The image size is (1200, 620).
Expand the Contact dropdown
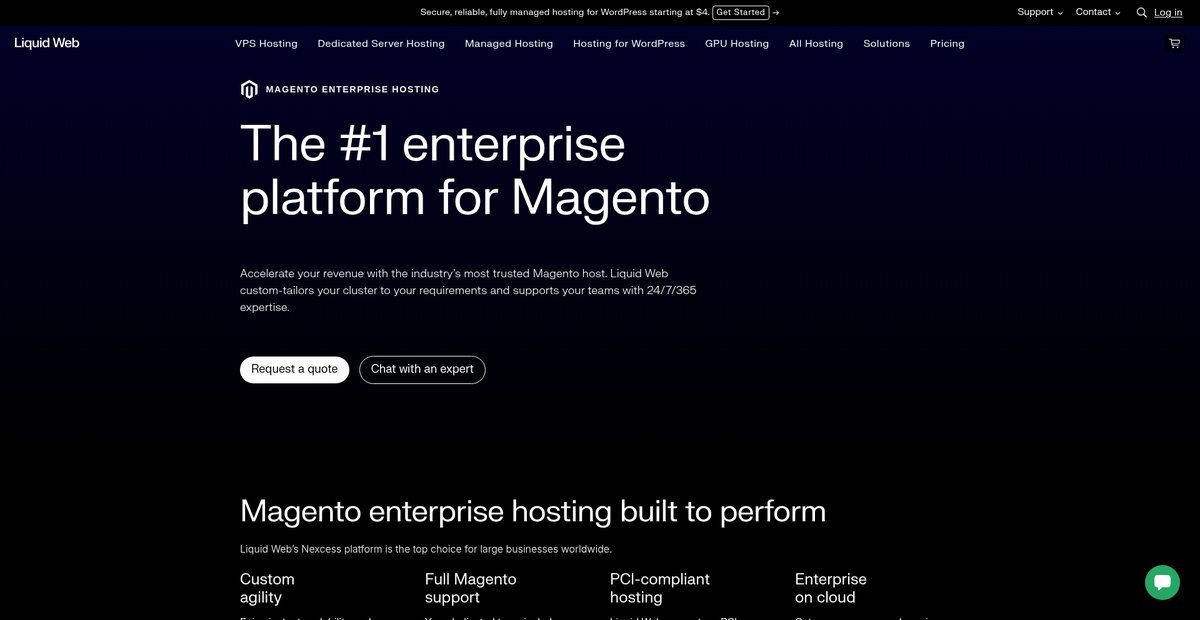click(1098, 12)
